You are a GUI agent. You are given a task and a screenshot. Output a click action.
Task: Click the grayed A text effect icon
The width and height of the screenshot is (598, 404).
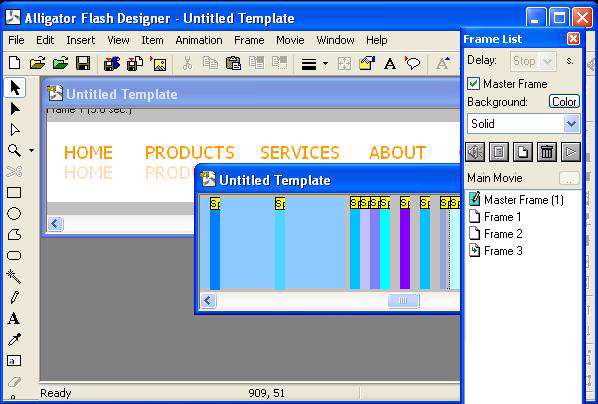click(x=443, y=64)
